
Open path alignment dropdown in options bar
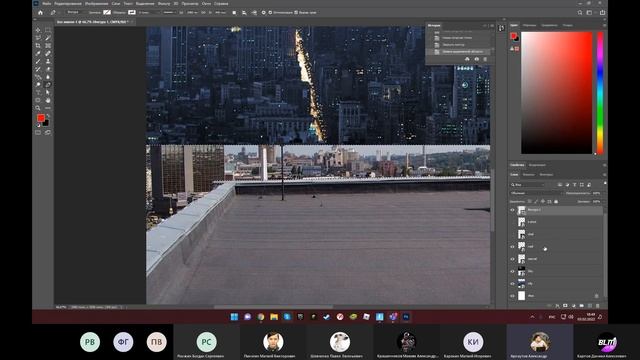click(x=244, y=13)
